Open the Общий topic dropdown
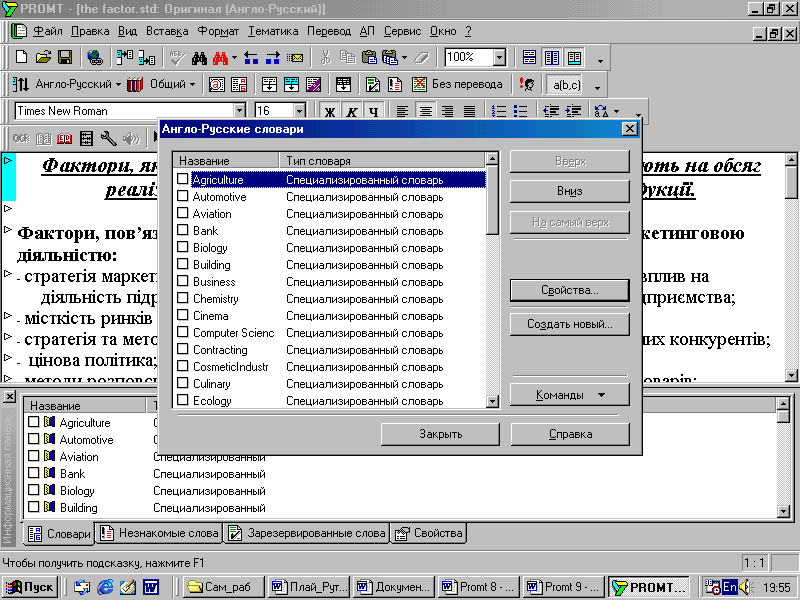The height and width of the screenshot is (600, 800). [x=192, y=84]
